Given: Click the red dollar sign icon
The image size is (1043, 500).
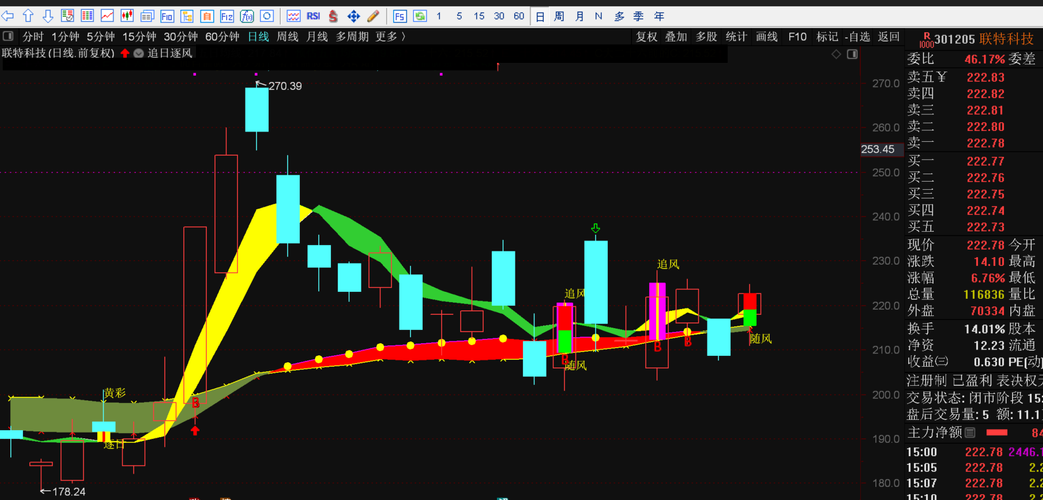Looking at the screenshot, I should tap(333, 15).
